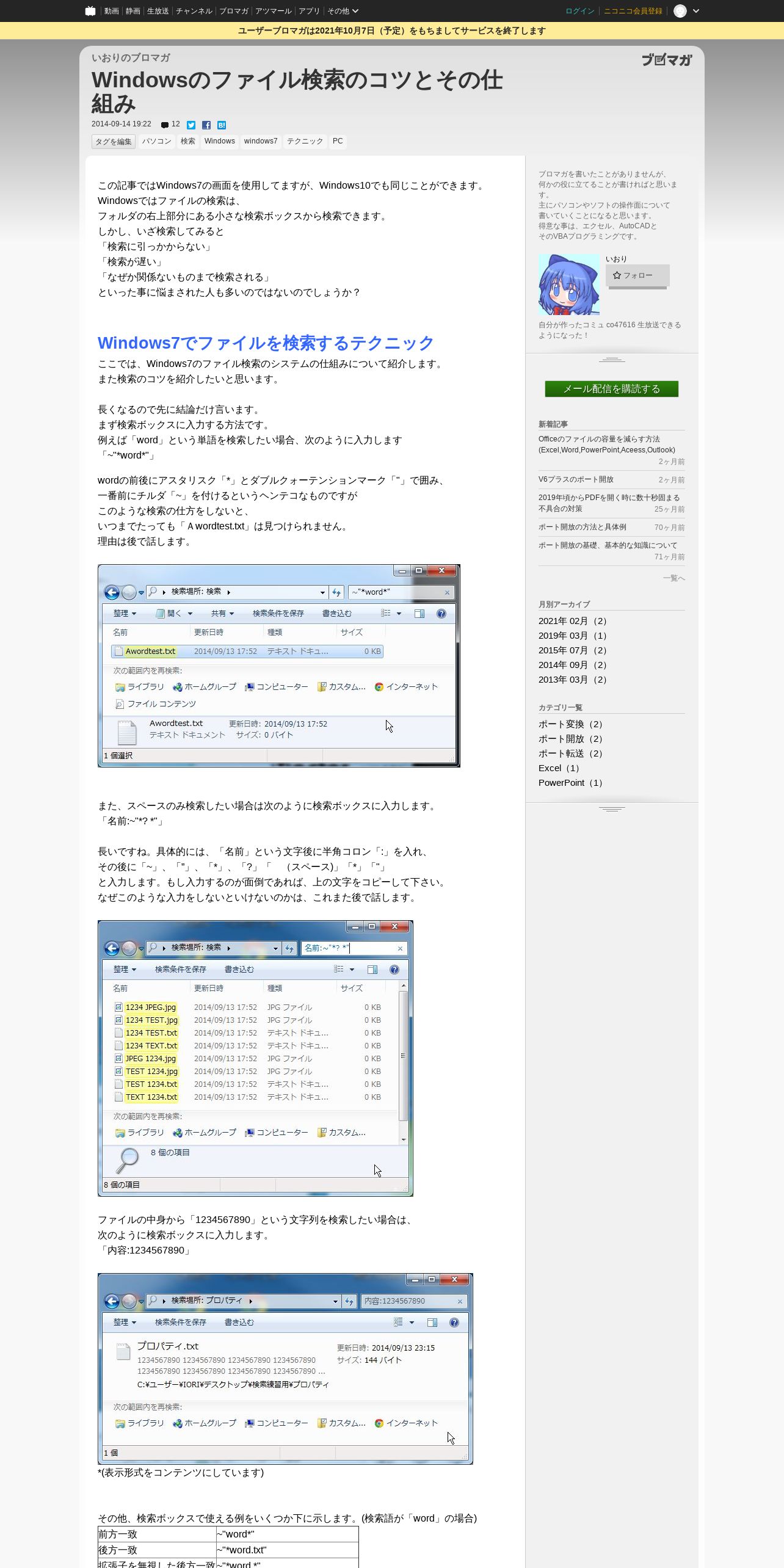The image size is (784, 1568).
Task: Open the ポート開放の方法と具体例 article
Action: [582, 527]
